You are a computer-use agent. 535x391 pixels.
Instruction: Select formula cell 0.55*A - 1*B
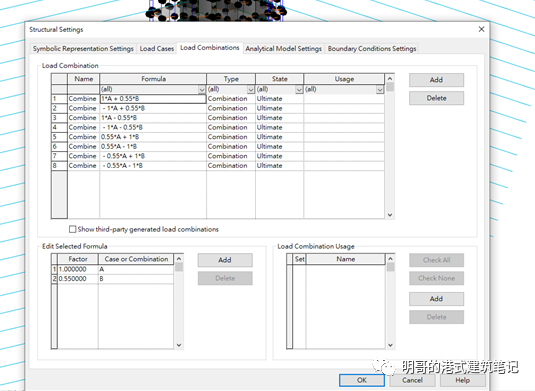click(153, 146)
